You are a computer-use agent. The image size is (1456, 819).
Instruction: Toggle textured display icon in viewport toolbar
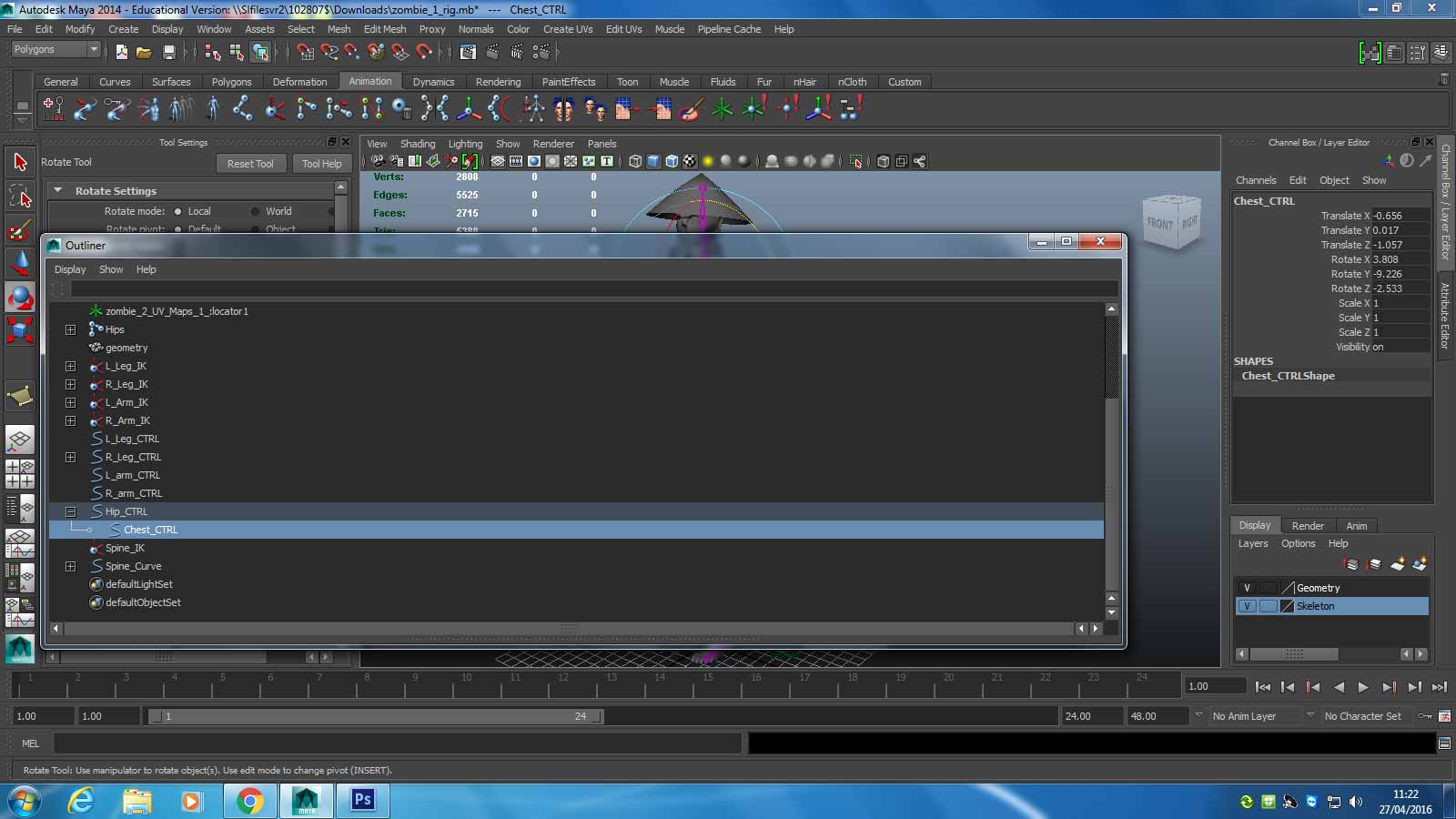click(x=690, y=161)
